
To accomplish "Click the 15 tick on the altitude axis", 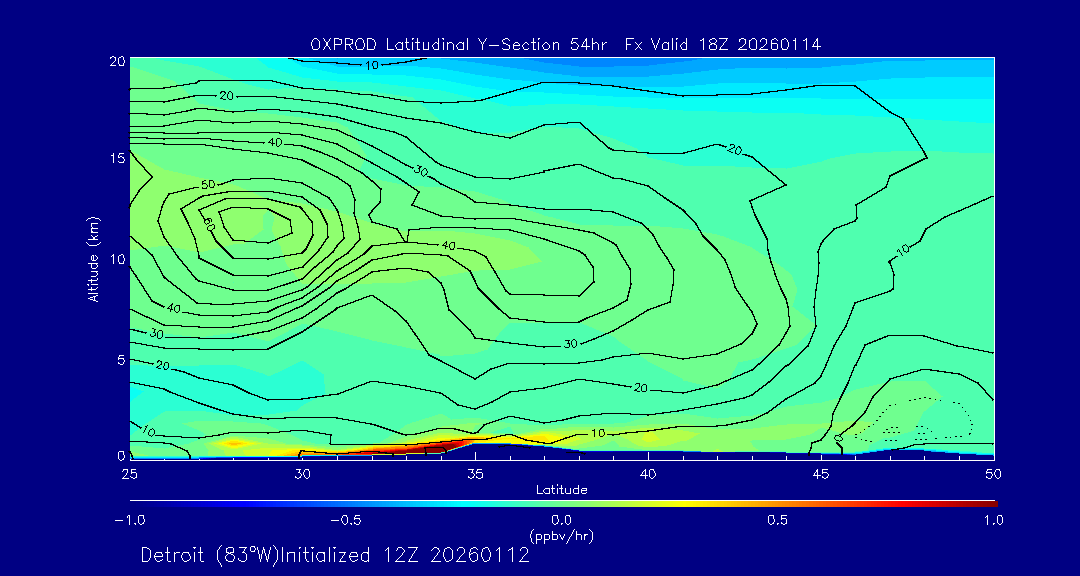I will click(114, 158).
